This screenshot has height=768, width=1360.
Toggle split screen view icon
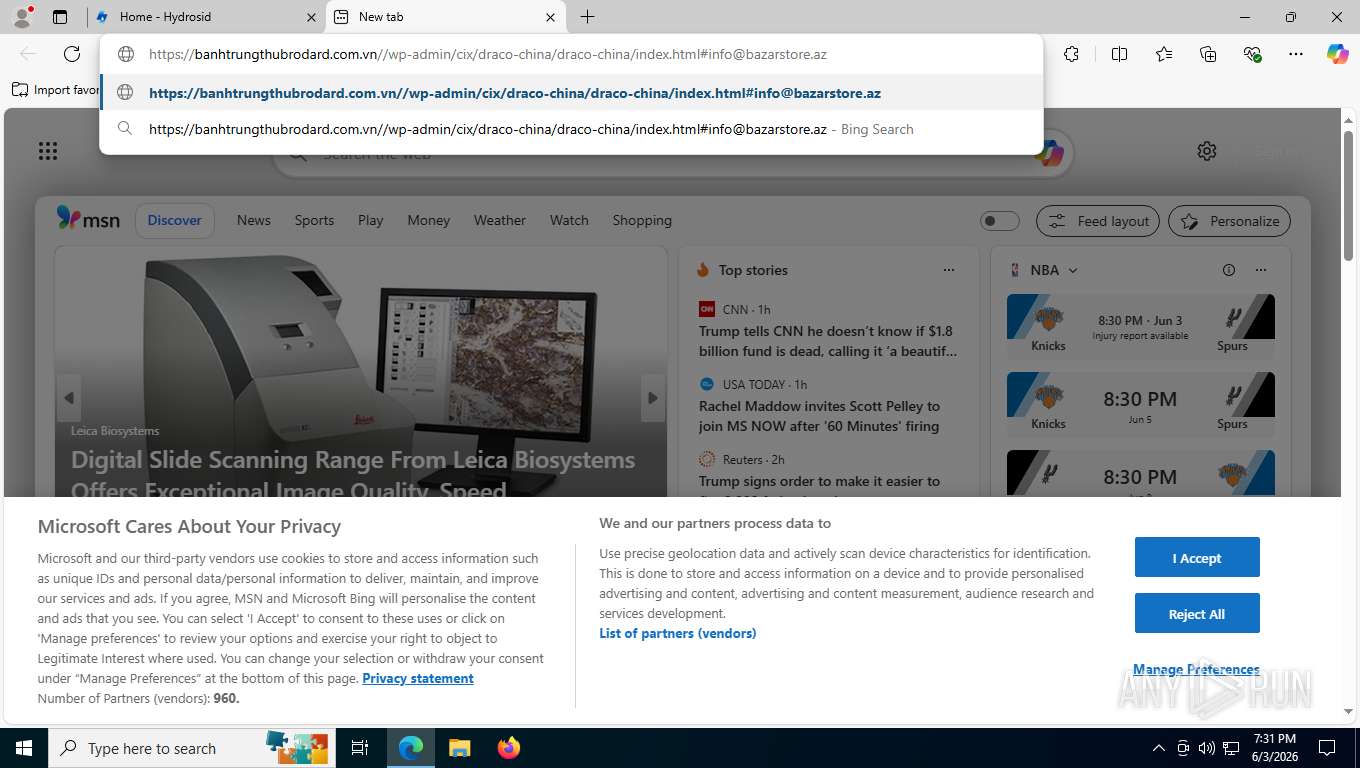[1119, 54]
